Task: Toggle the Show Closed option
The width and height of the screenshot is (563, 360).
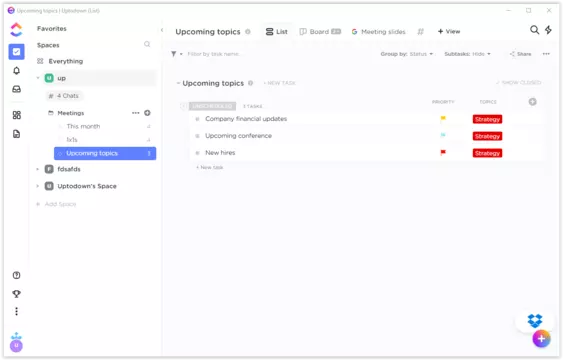Action: (x=518, y=83)
